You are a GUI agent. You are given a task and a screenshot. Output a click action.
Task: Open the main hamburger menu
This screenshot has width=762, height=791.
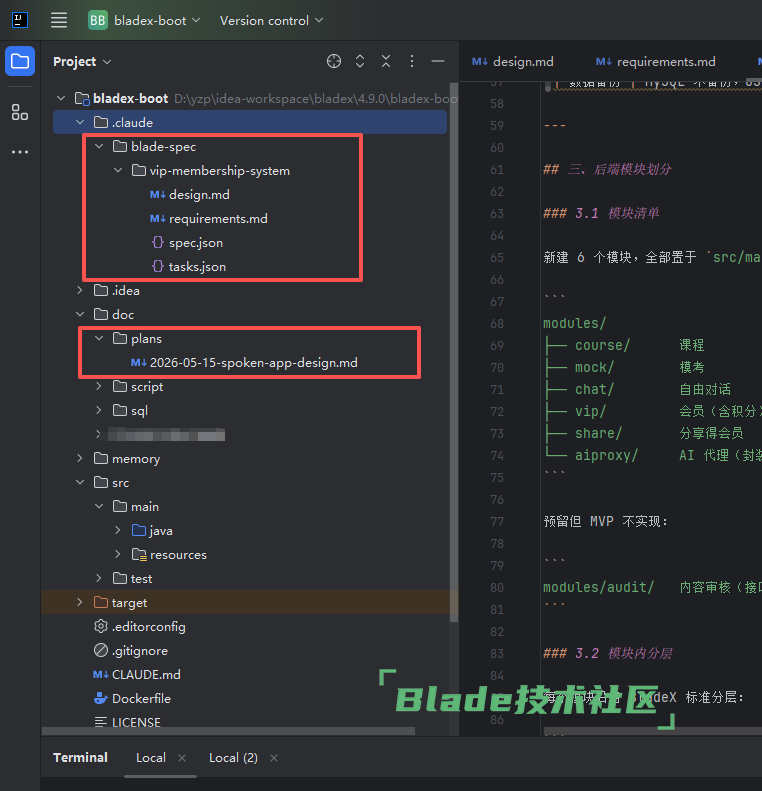[x=59, y=20]
